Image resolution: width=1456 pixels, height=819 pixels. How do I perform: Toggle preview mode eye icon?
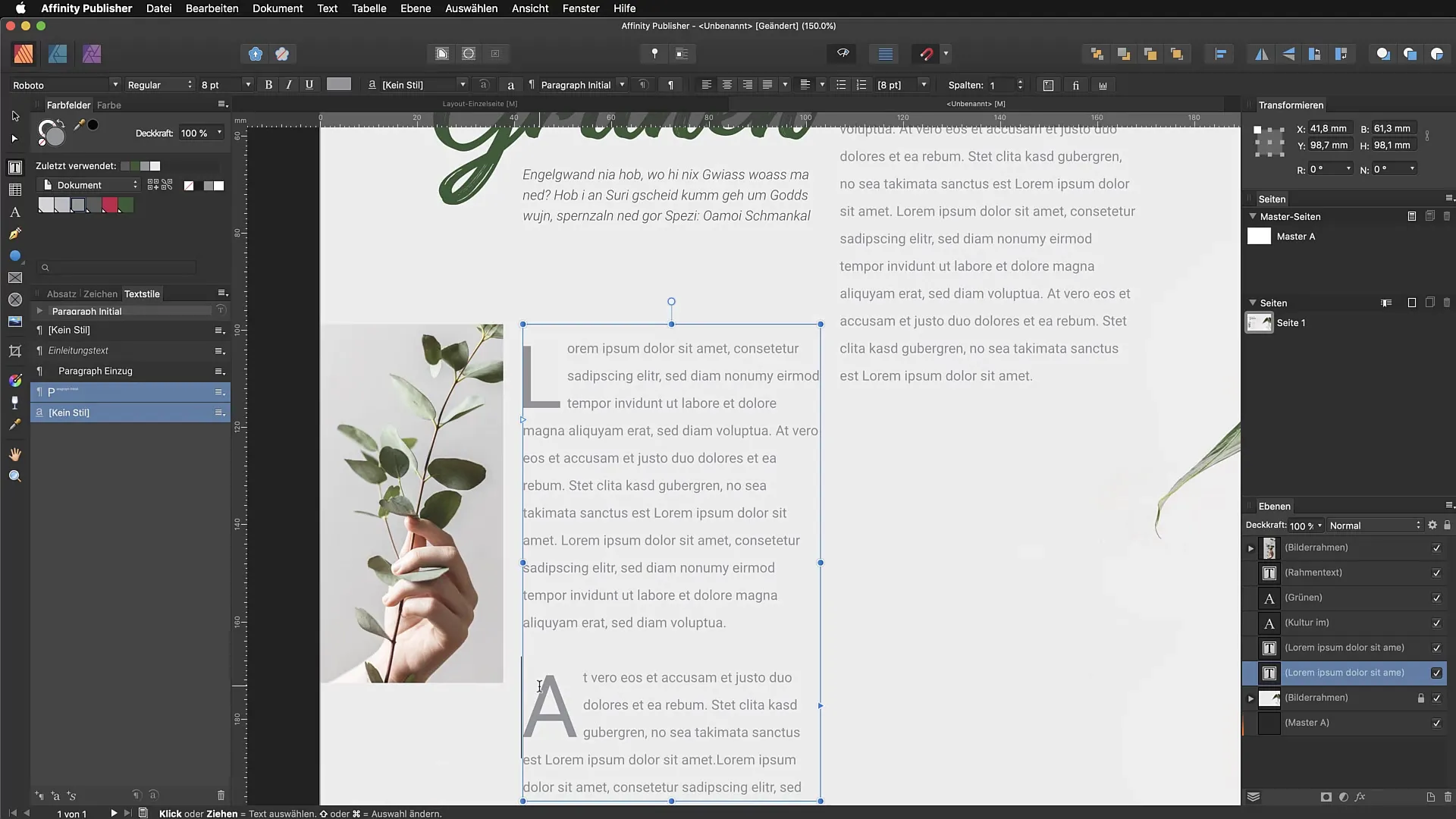pos(843,54)
